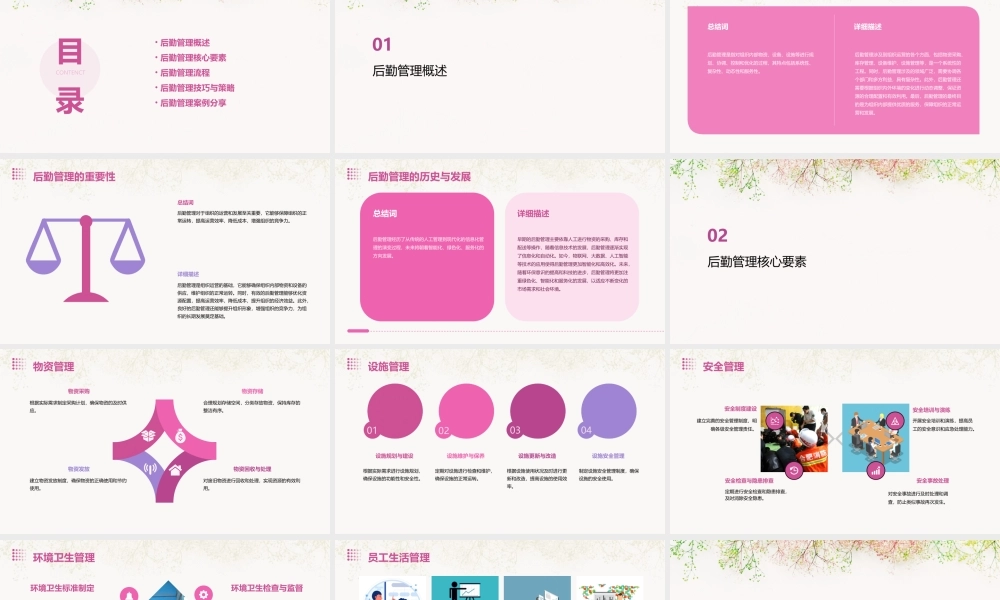This screenshot has width=1000, height=600.
Task: Select the balance scale graphic in 后勤管理的重要性 slide
Action: (x=85, y=258)
